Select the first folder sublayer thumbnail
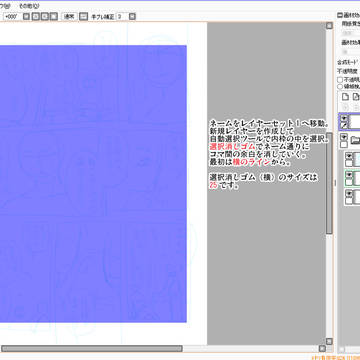 (357, 159)
